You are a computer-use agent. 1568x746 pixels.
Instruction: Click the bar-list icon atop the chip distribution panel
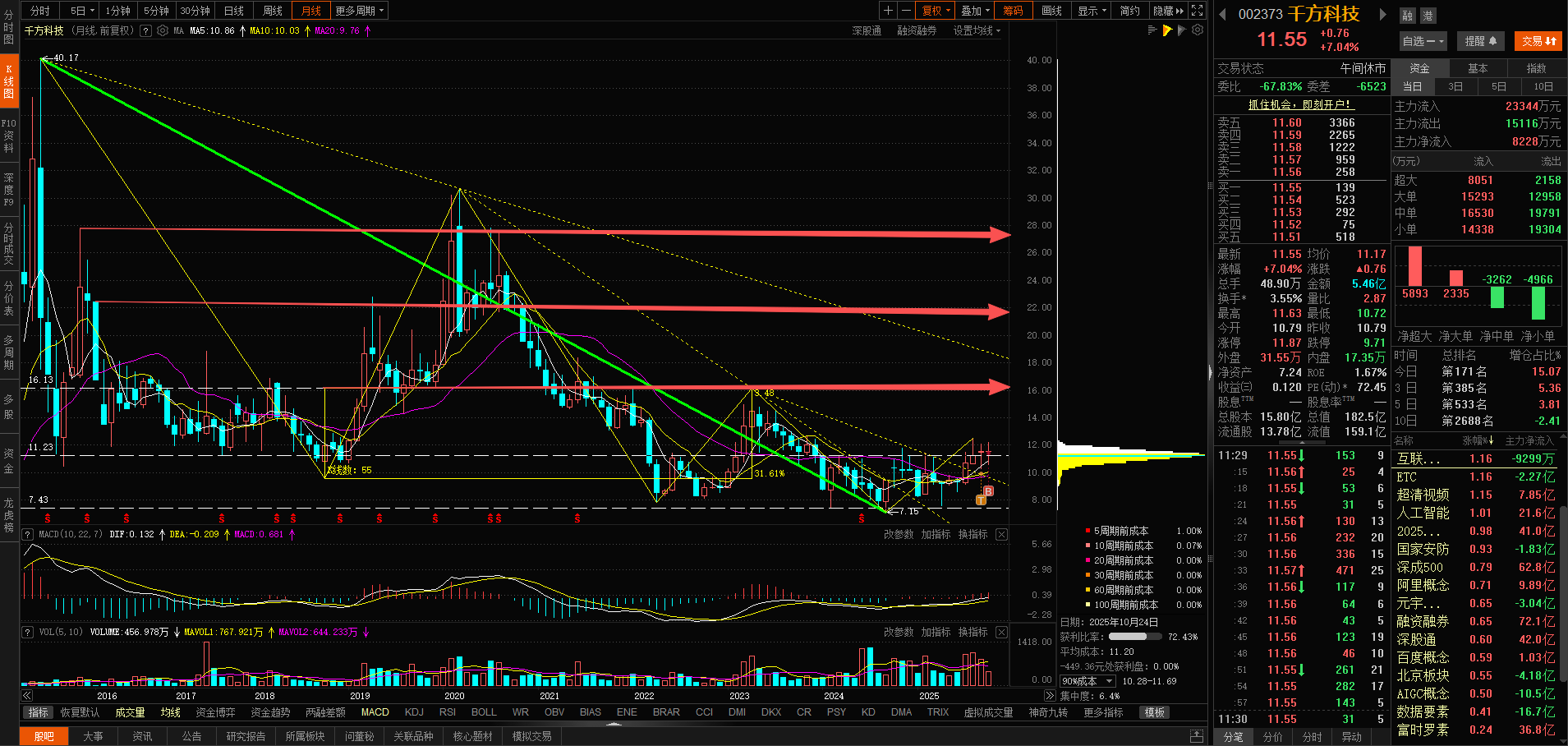click(1152, 30)
